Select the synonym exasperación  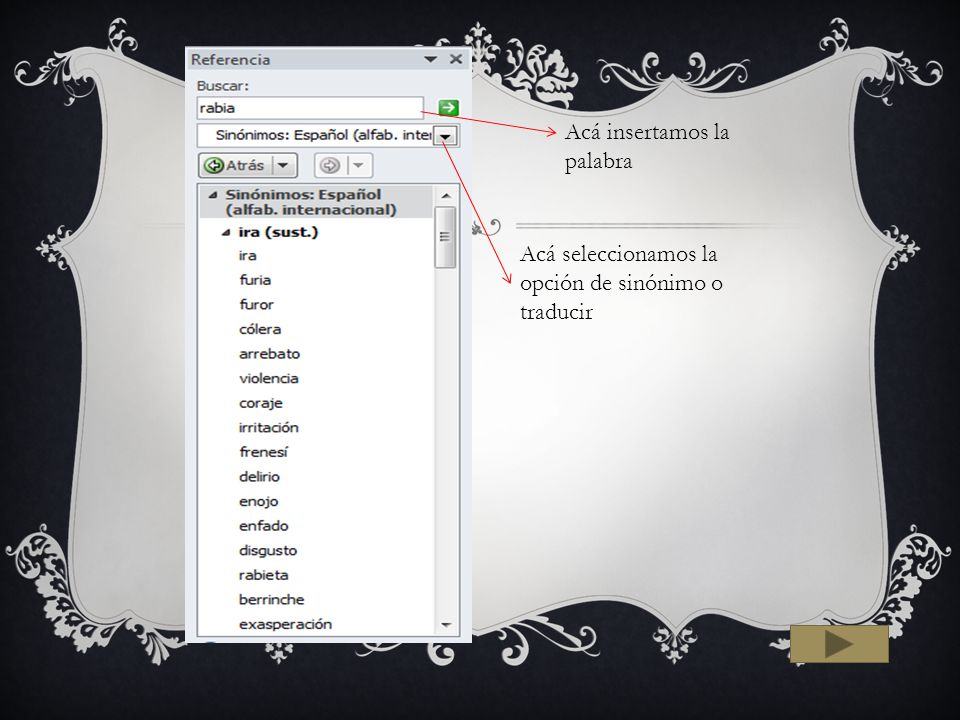pyautogui.click(x=285, y=624)
